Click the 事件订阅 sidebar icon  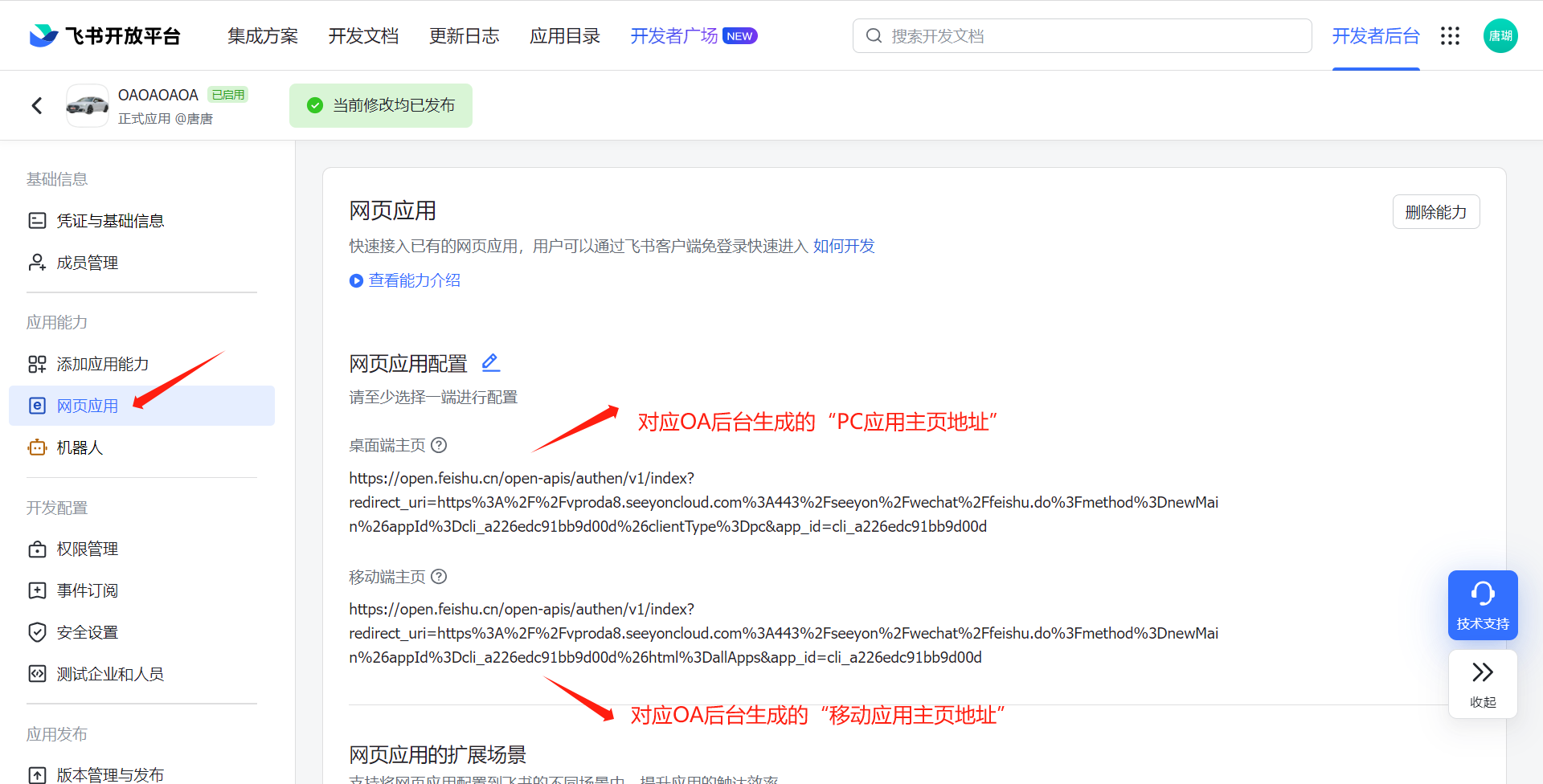37,590
